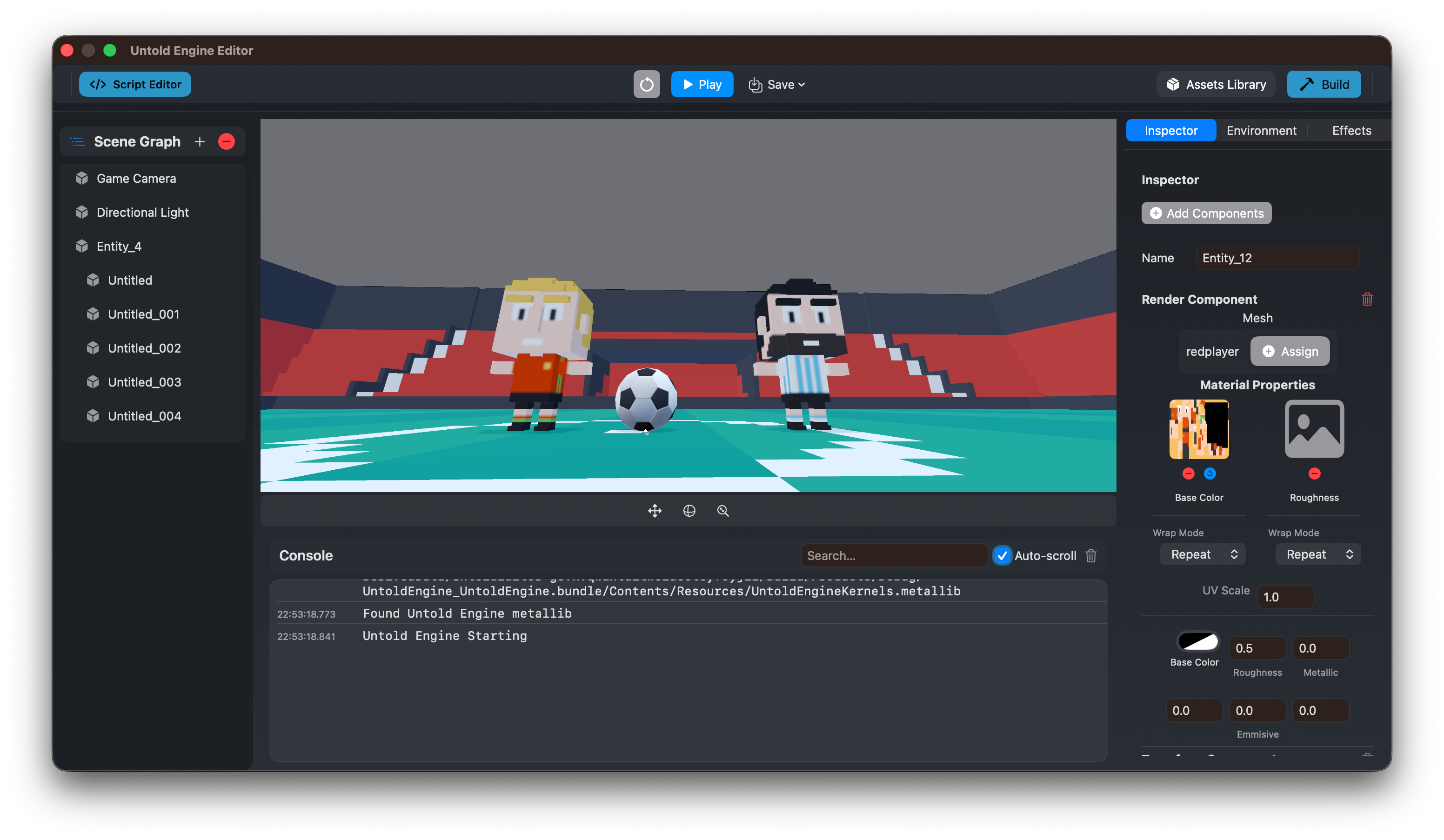The height and width of the screenshot is (840, 1444).
Task: Select the zoom magnifier icon below viewport
Action: coord(722,511)
